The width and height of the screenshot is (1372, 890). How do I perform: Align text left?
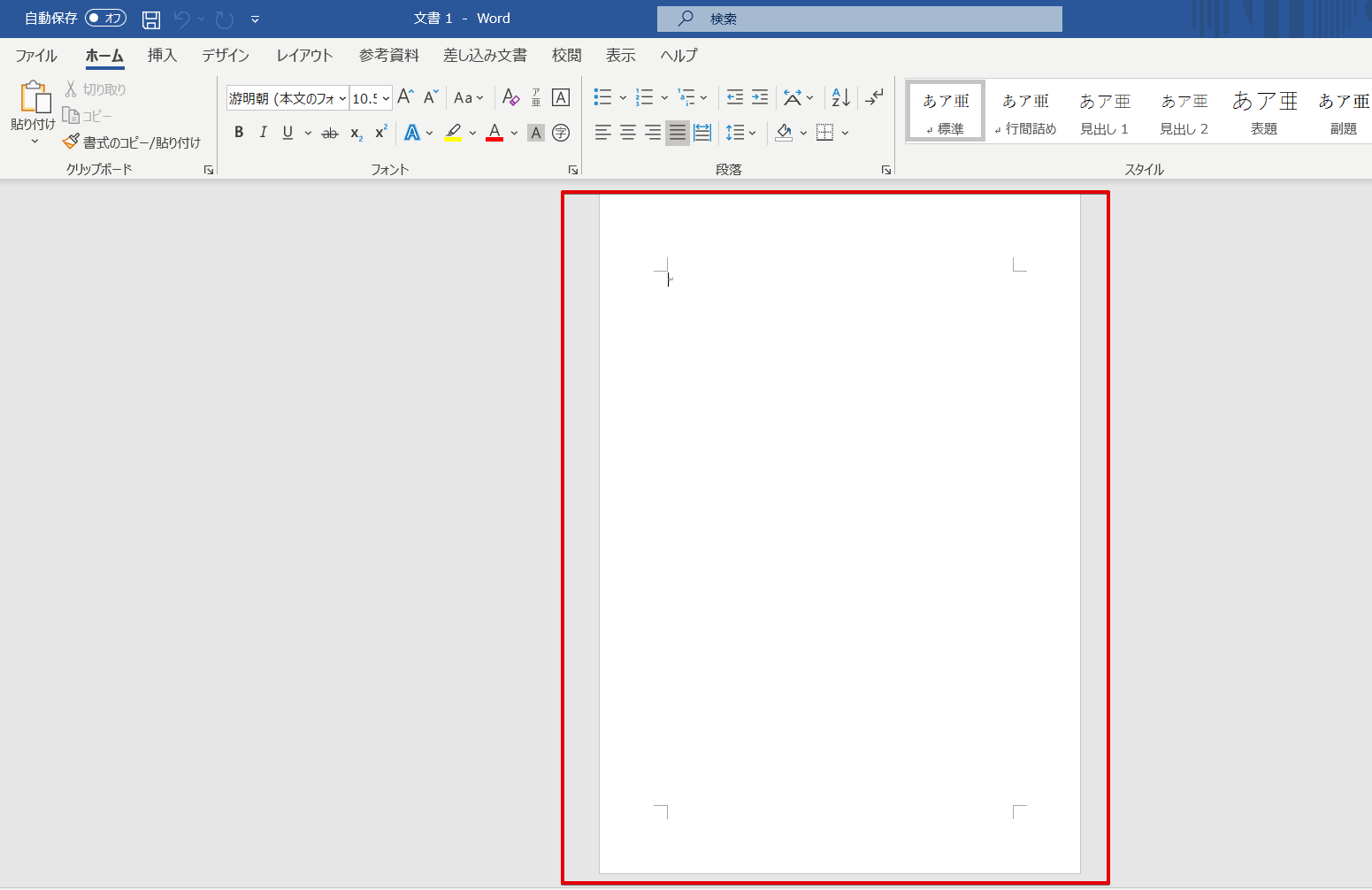point(603,133)
